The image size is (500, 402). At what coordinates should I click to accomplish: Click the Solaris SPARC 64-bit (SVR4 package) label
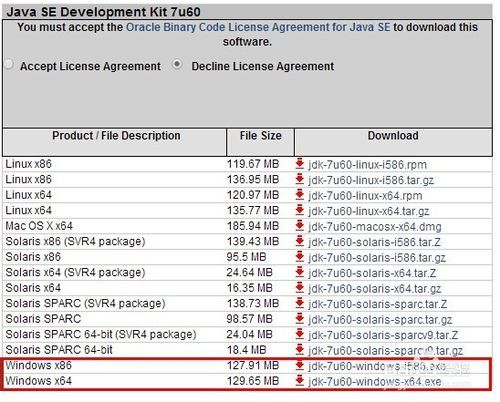pos(101,334)
